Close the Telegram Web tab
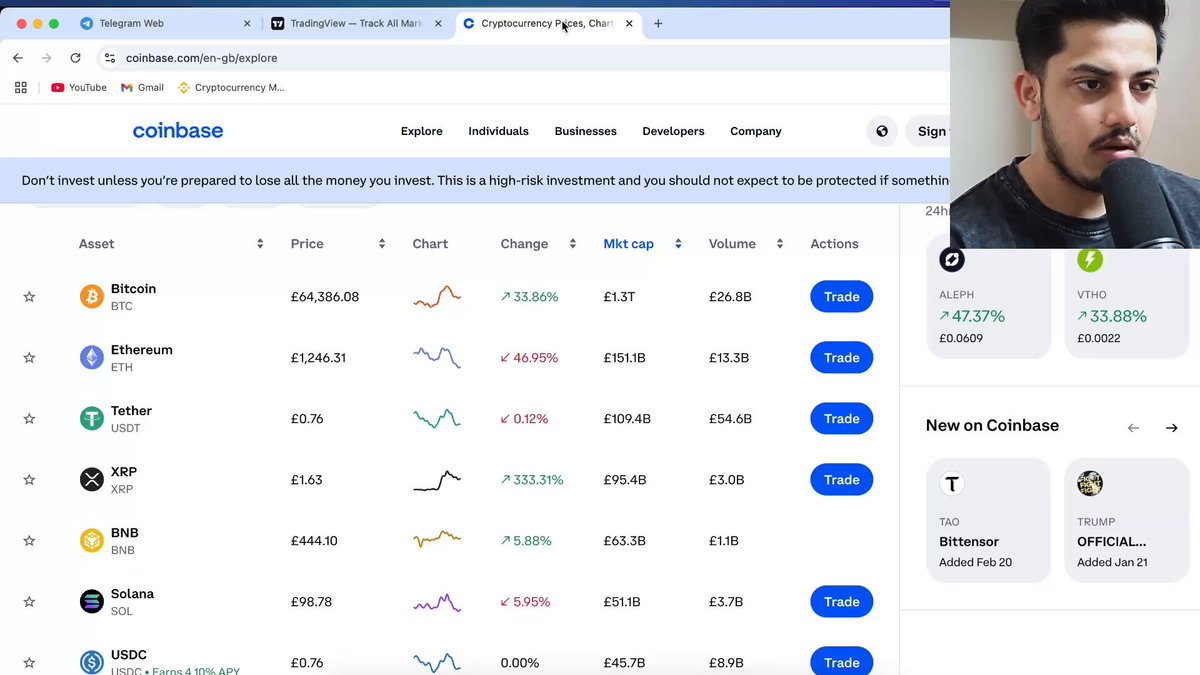The width and height of the screenshot is (1200, 675). (x=247, y=23)
